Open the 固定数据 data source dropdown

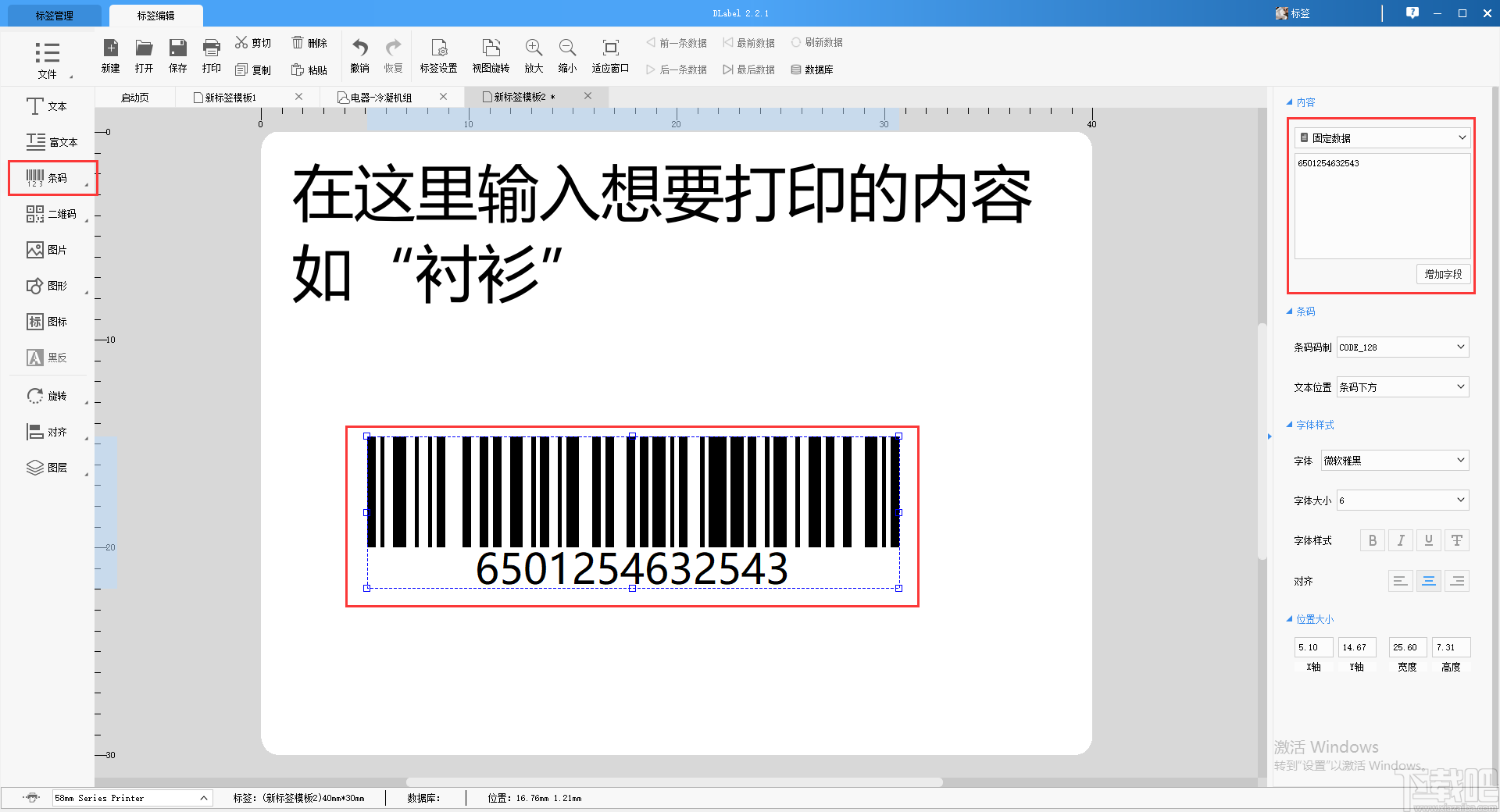[1381, 137]
